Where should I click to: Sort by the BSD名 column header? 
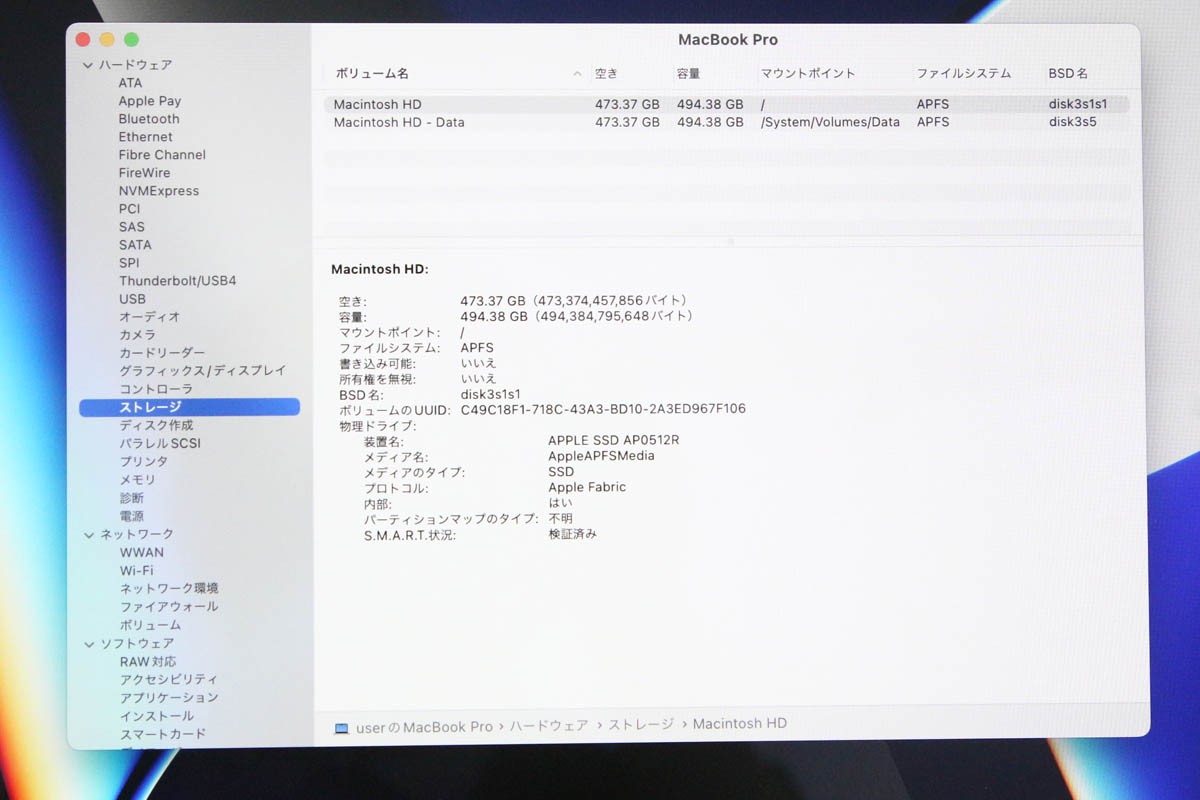(x=1068, y=74)
